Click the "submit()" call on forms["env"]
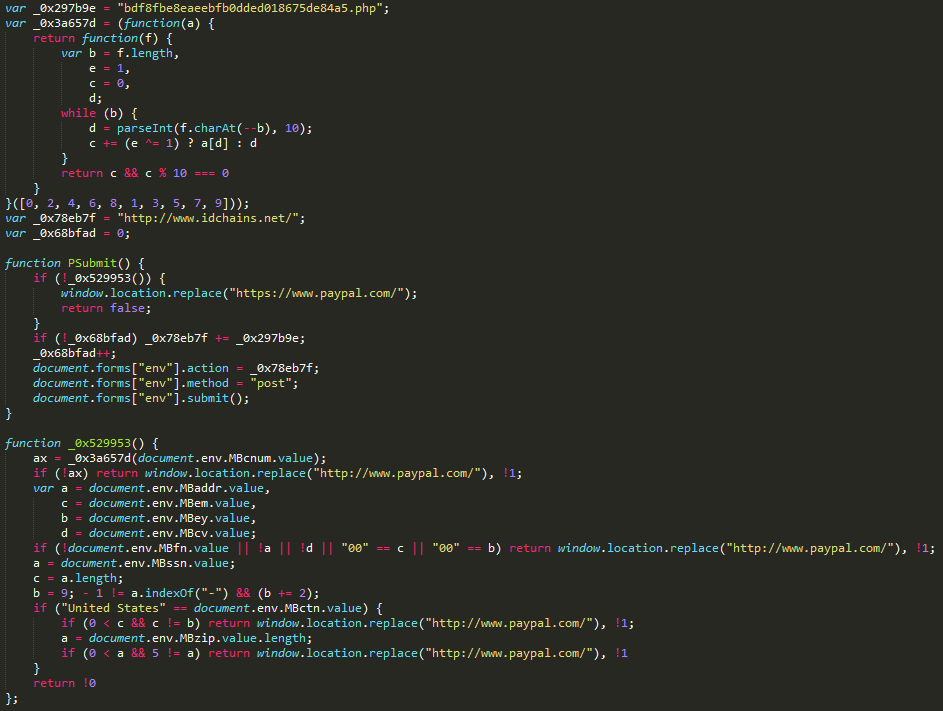This screenshot has height=711, width=943. 215,399
